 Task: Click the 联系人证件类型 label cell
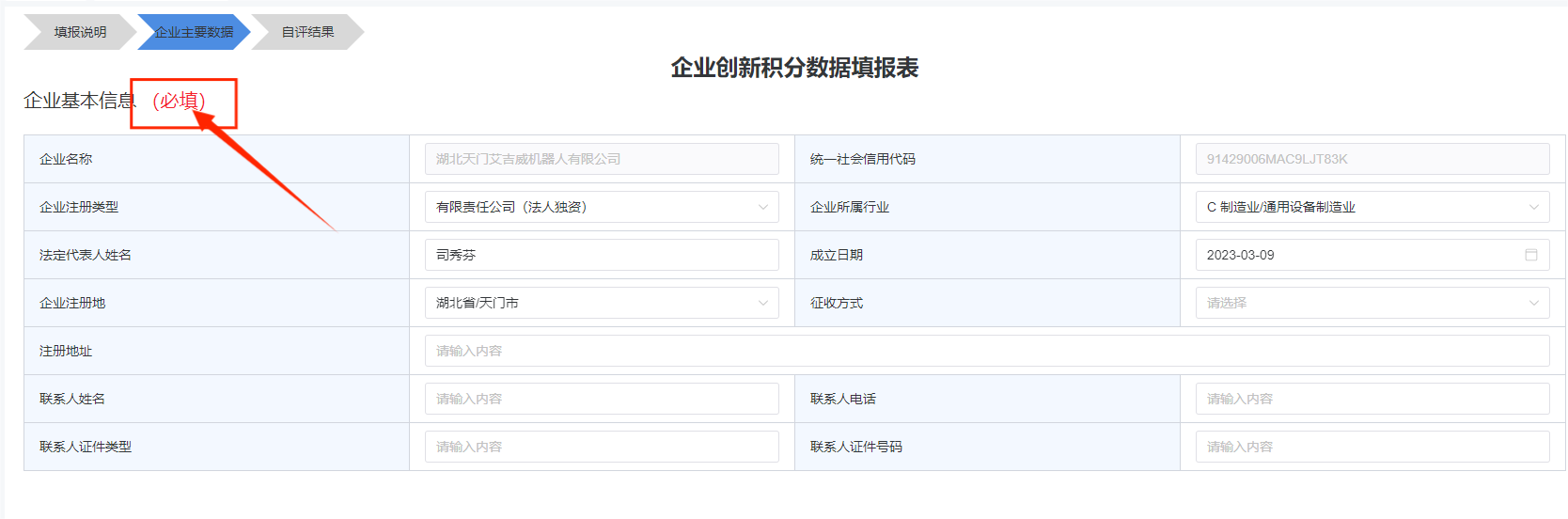[x=217, y=447]
